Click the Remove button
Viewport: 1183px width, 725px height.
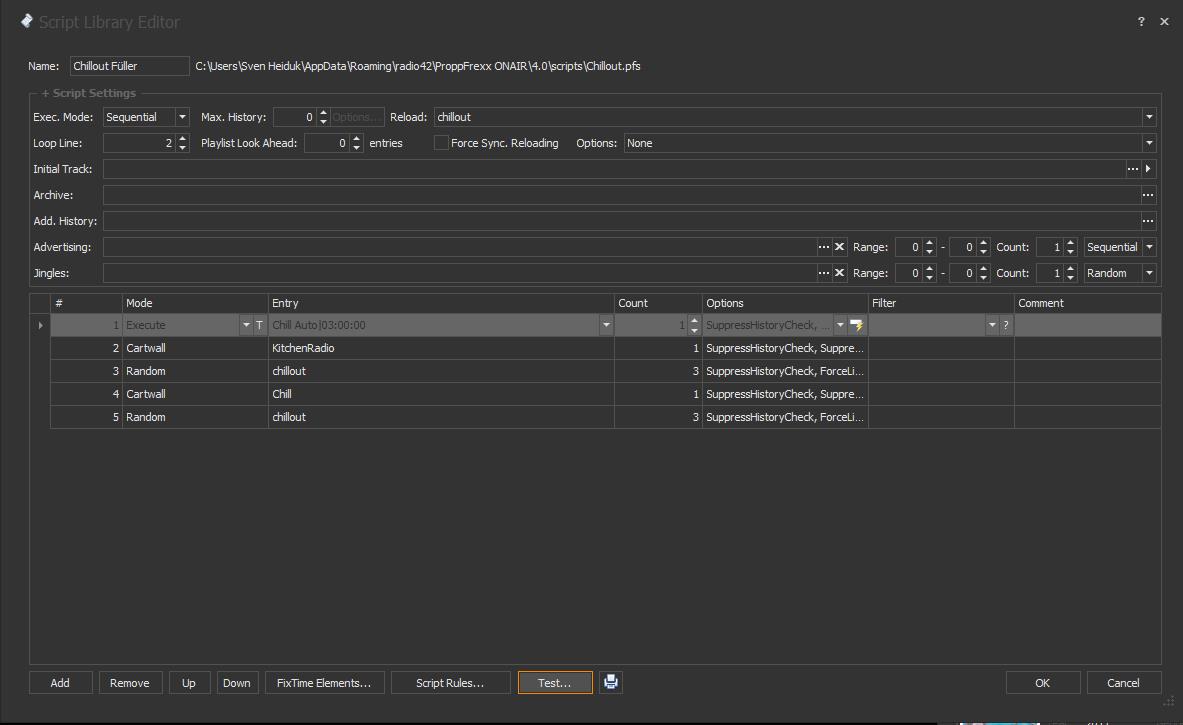coord(130,683)
